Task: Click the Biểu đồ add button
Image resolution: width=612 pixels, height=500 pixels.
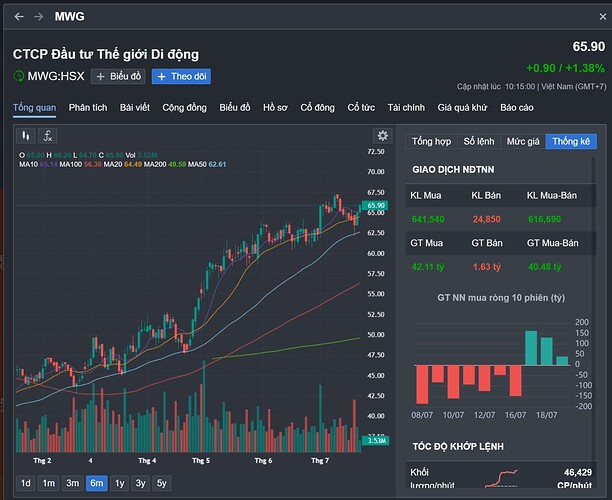Action: (118, 76)
